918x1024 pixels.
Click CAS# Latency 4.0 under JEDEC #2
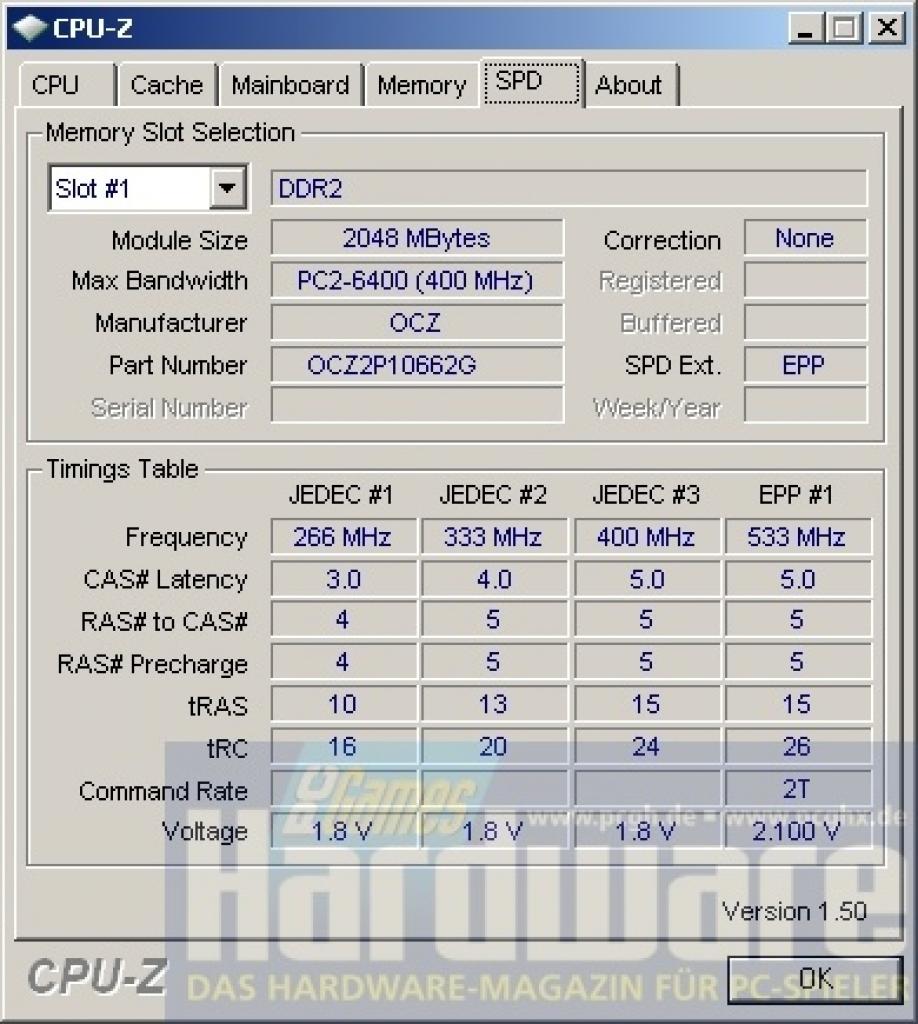(x=494, y=580)
